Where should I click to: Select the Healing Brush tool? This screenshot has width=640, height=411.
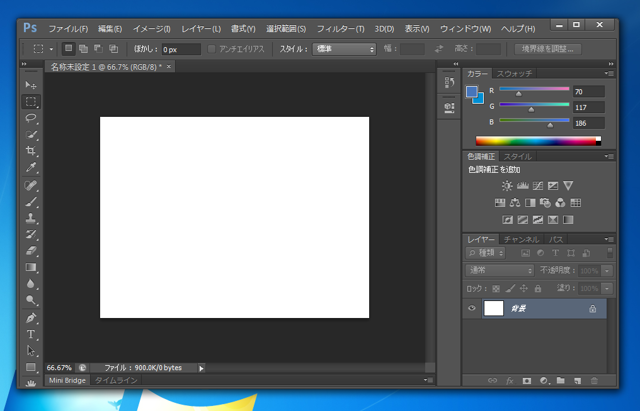coord(31,185)
